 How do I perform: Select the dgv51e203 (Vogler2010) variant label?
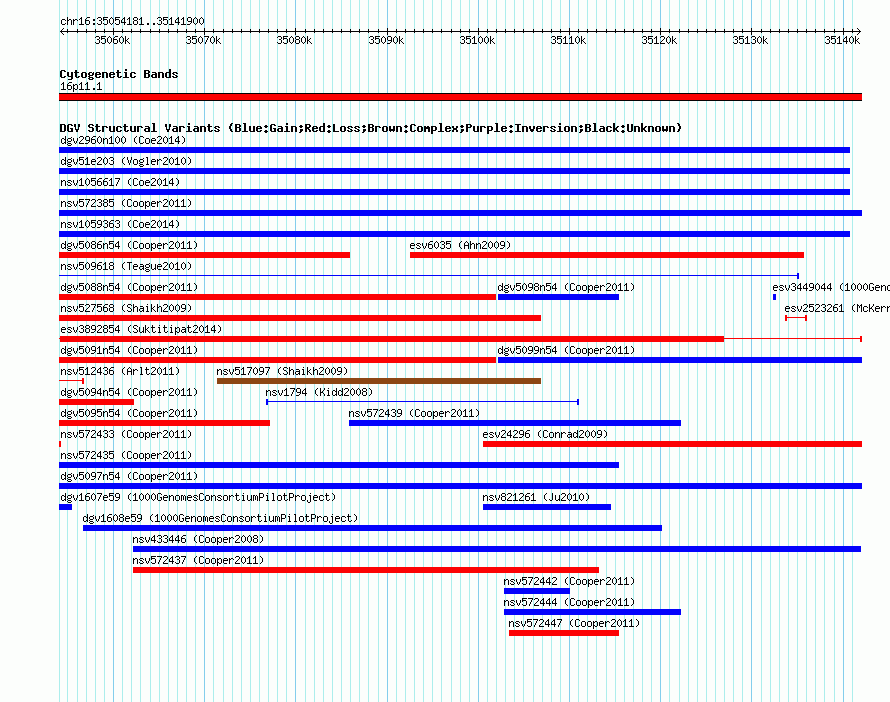click(126, 161)
